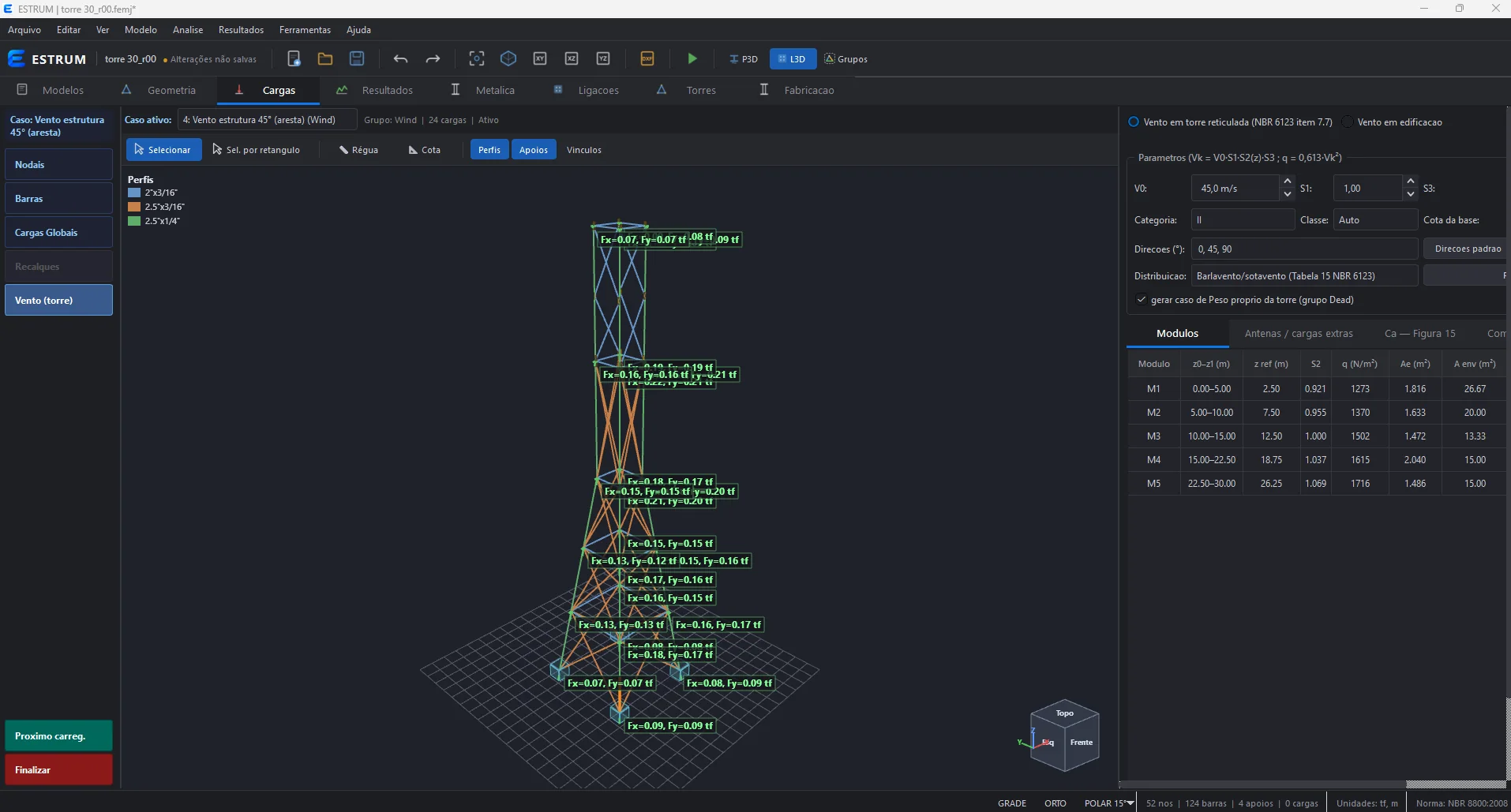Open a model via folder icon
This screenshot has height=812, width=1511.
[325, 58]
